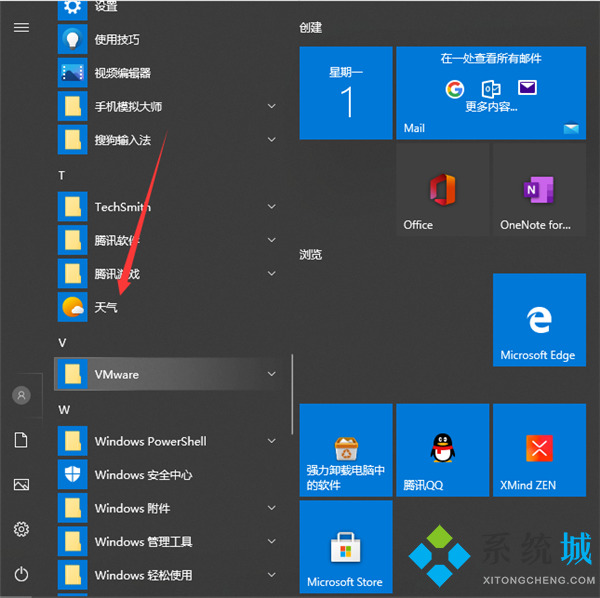Screen dimensions: 600x598
Task: Expand the 手机模拟大师 folder chevron
Action: click(x=272, y=106)
